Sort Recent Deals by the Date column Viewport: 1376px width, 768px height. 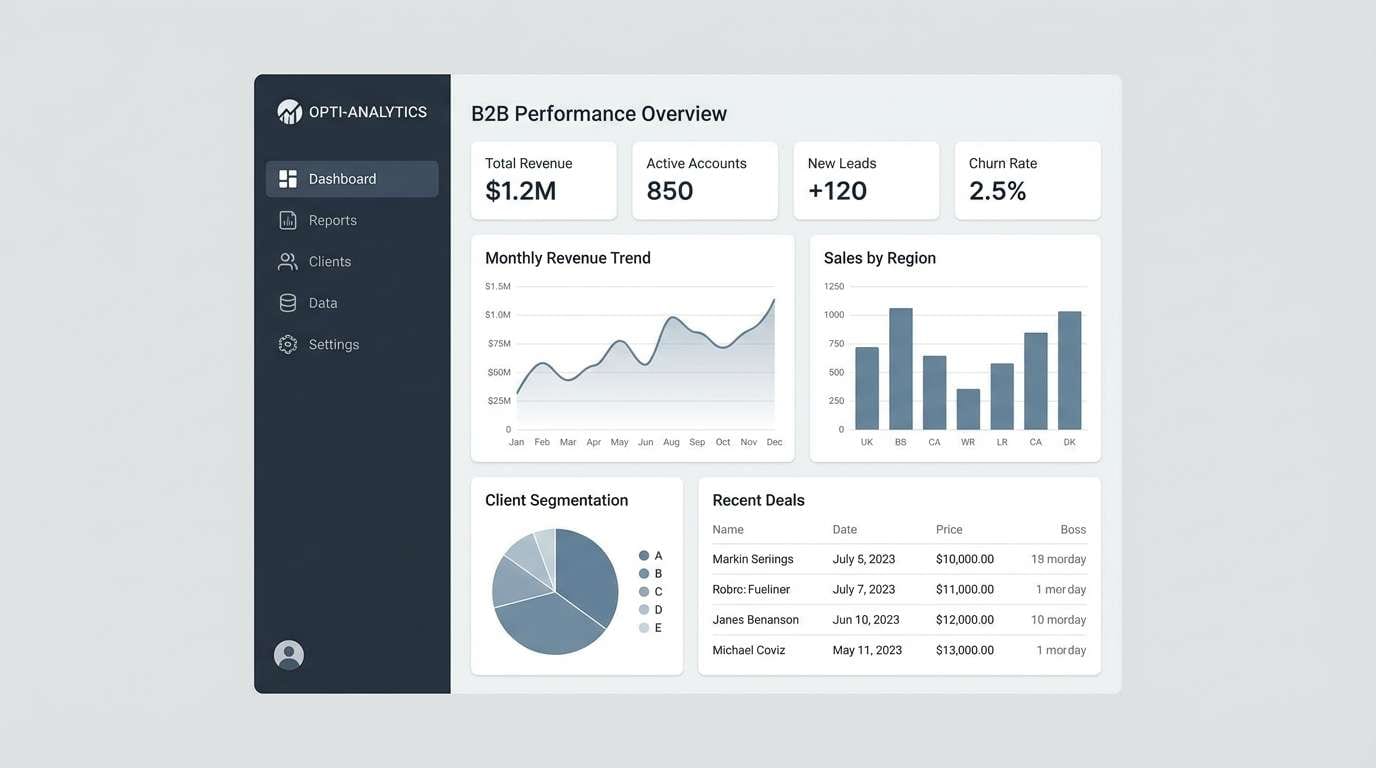844,529
